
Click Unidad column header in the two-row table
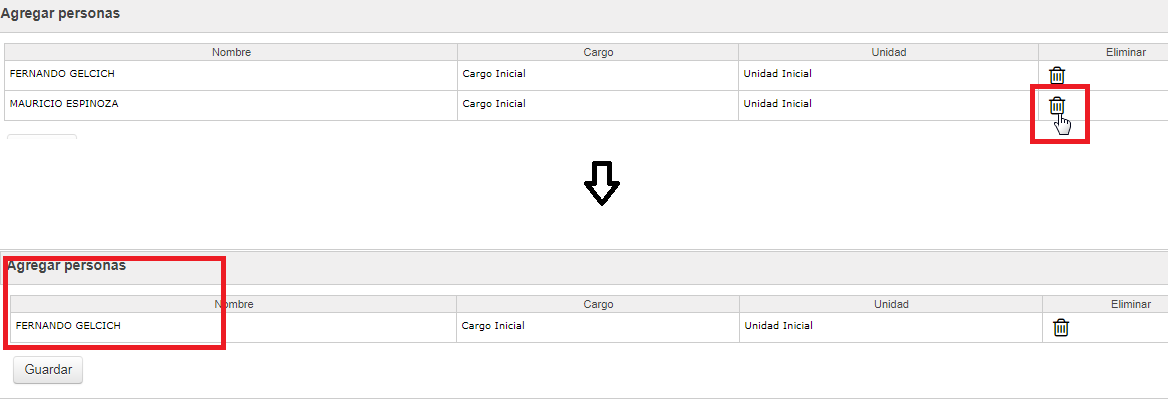[889, 52]
